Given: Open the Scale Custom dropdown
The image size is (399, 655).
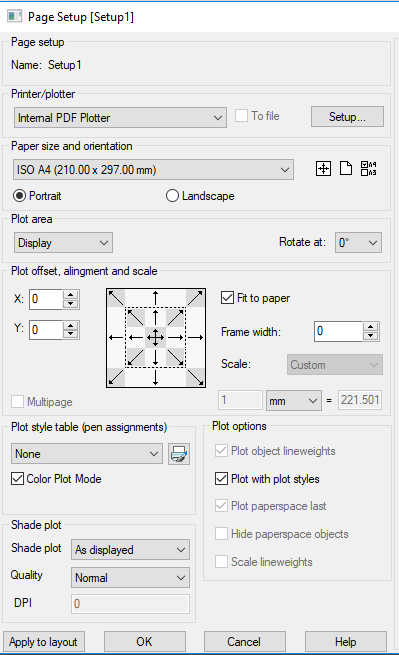Looking at the screenshot, I should click(335, 365).
